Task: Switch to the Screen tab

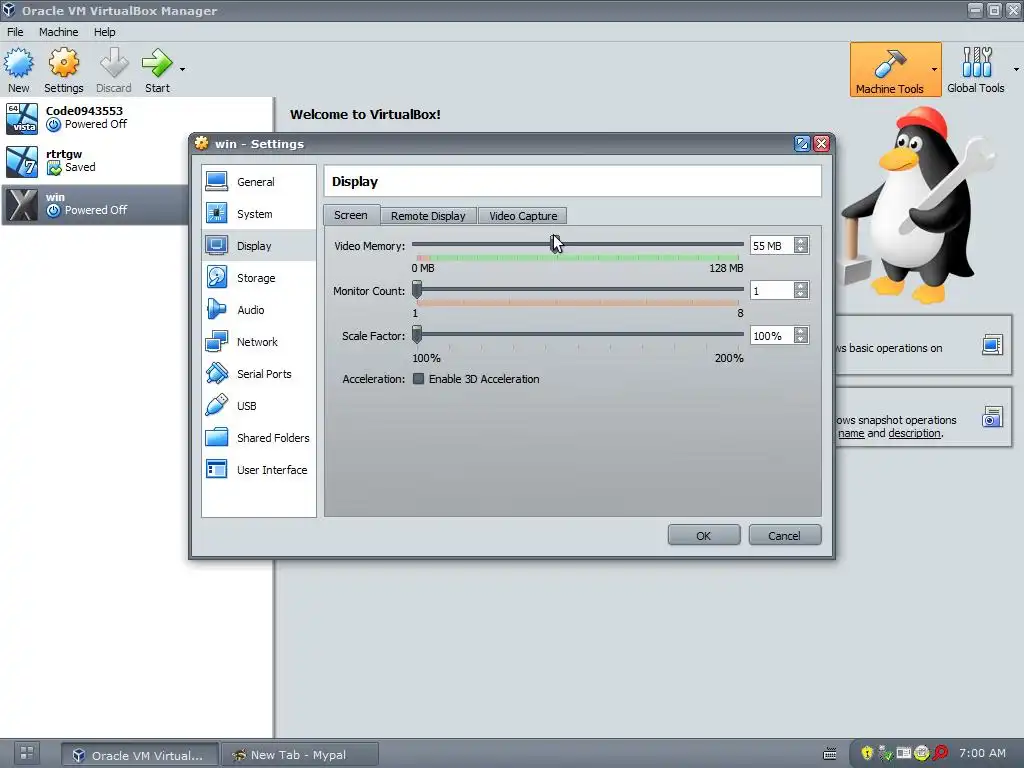Action: click(x=351, y=215)
